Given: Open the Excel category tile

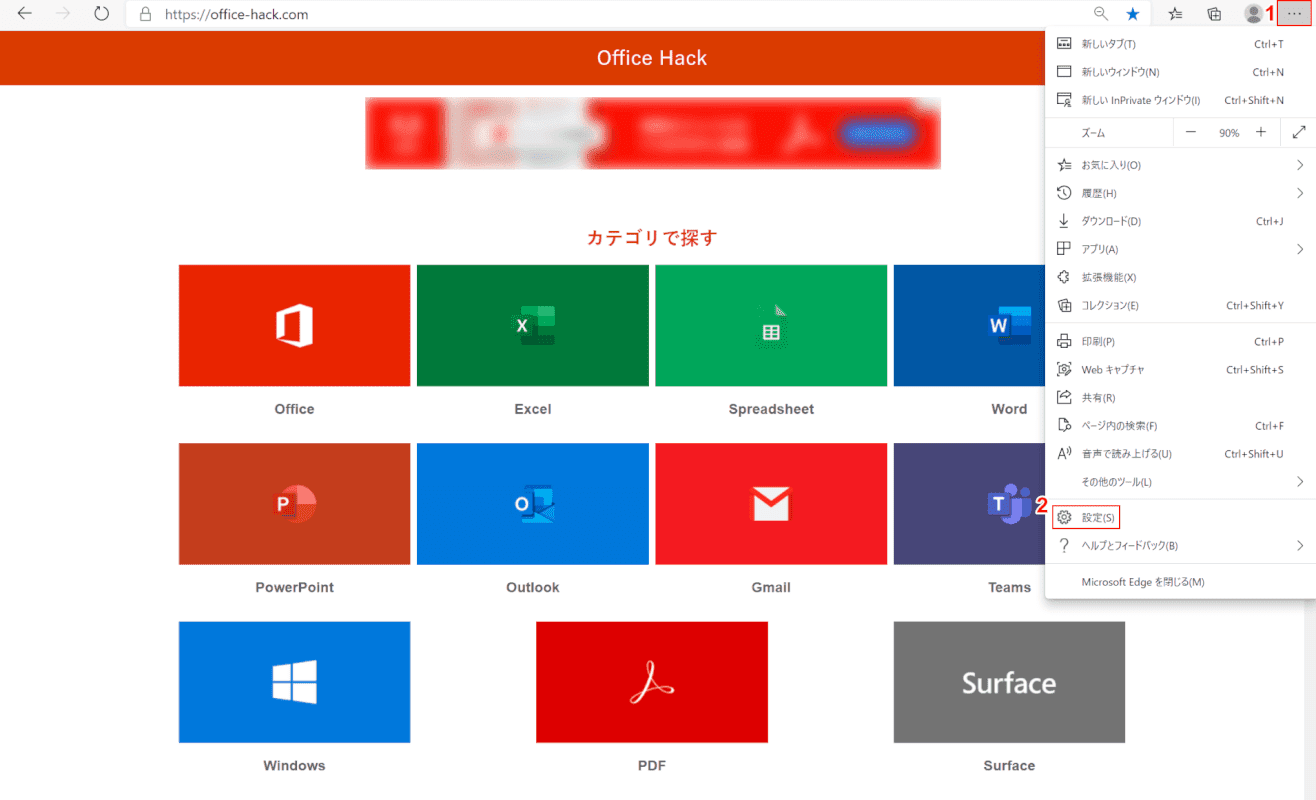Looking at the screenshot, I should pos(532,325).
